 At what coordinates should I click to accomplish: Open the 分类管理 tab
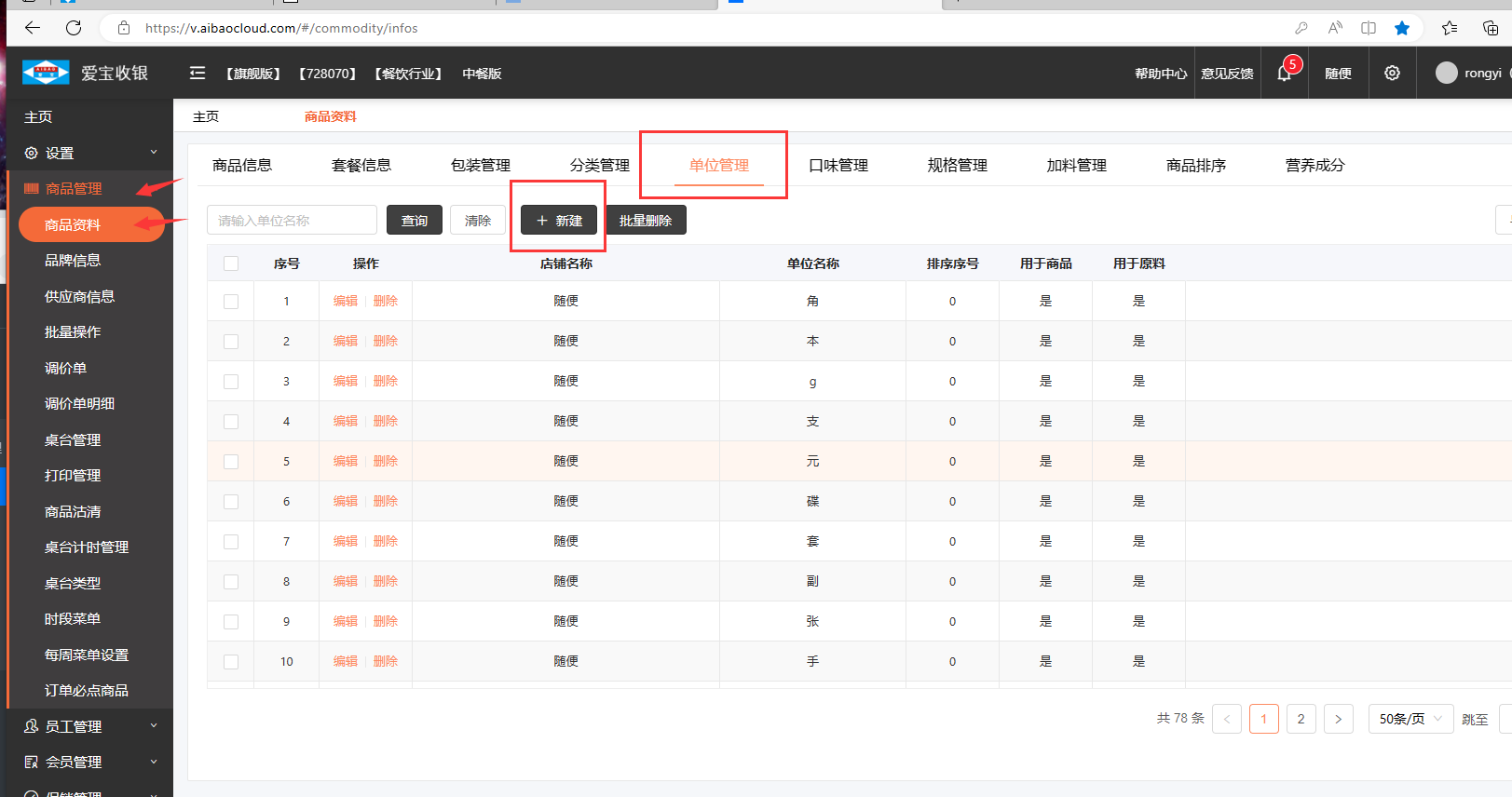click(x=599, y=166)
